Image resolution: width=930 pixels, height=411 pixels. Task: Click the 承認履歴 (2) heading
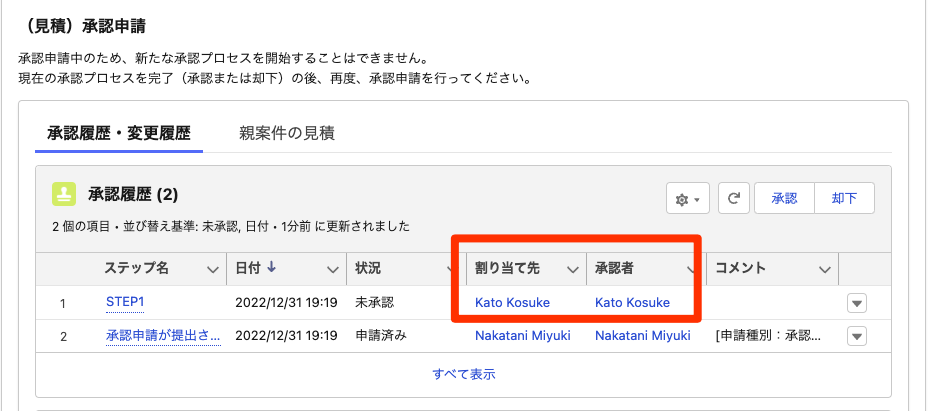(133, 194)
